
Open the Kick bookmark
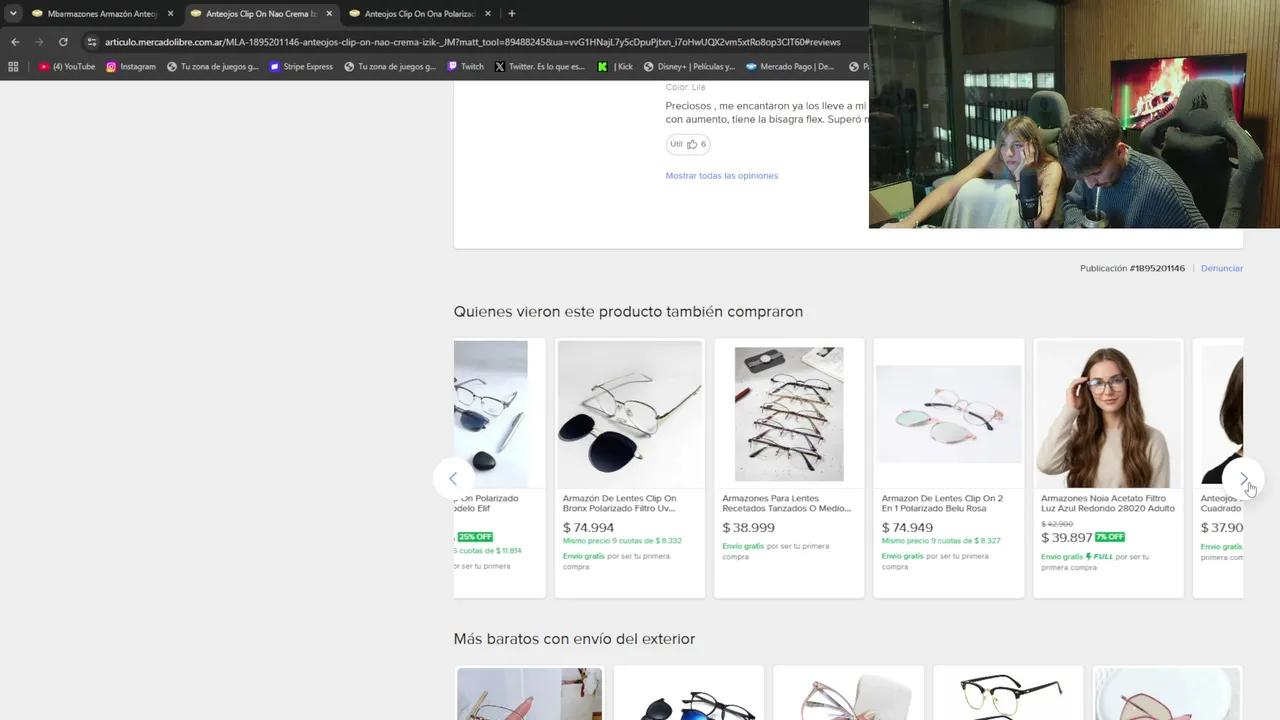point(616,67)
